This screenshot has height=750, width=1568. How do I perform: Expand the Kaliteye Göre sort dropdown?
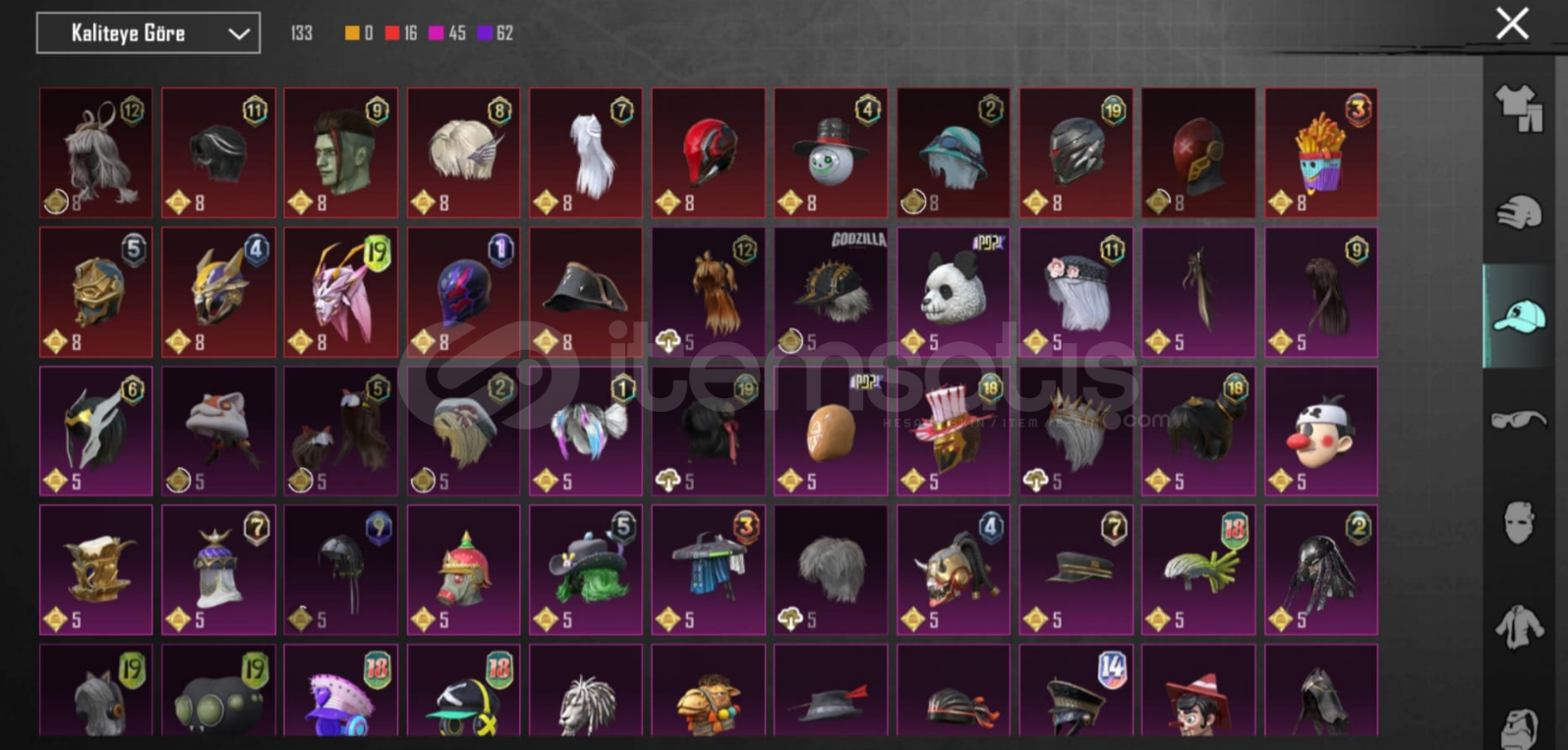[x=148, y=33]
